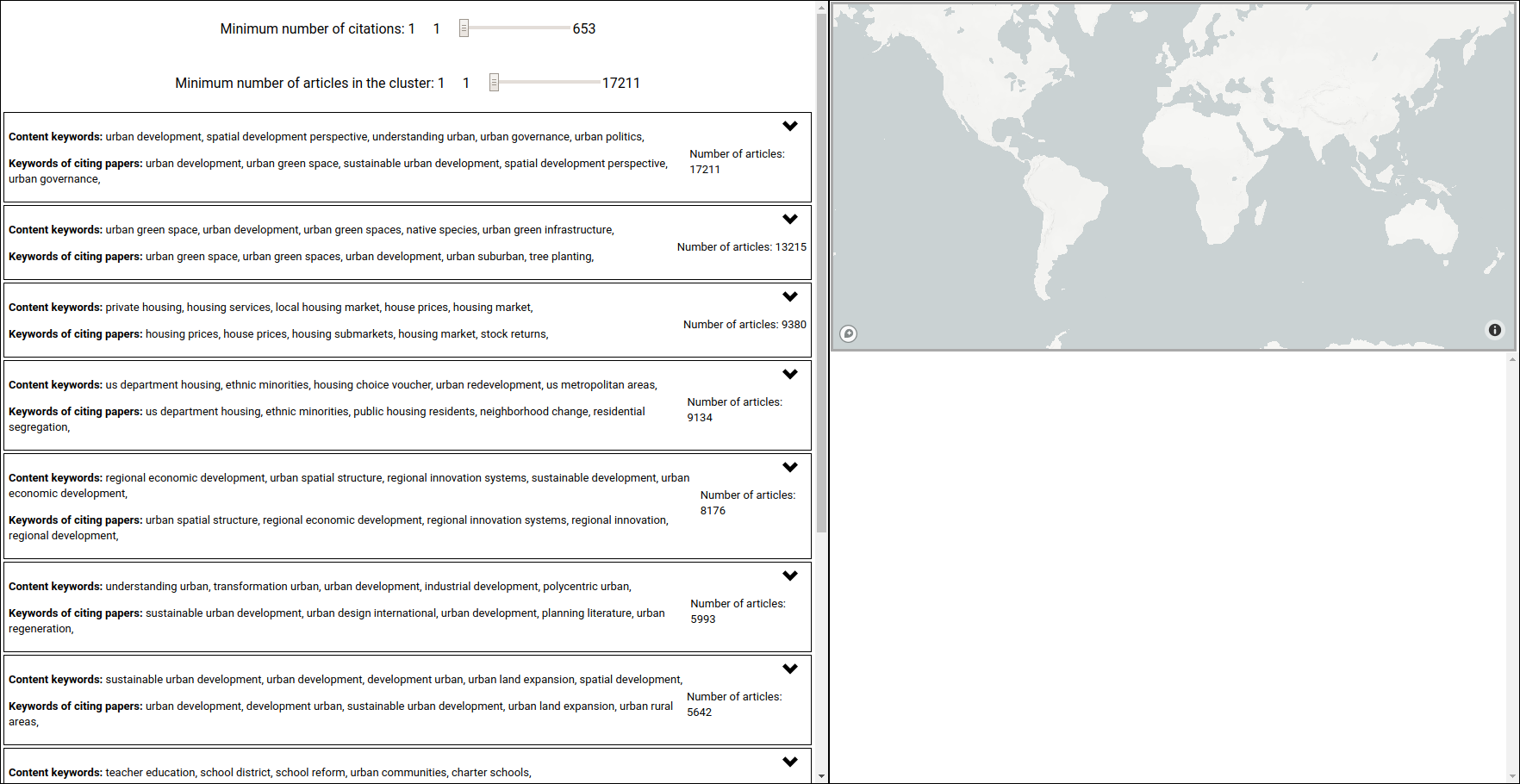Select the housing prices cluster entry
This screenshot has width=1520, height=784.
click(x=405, y=320)
